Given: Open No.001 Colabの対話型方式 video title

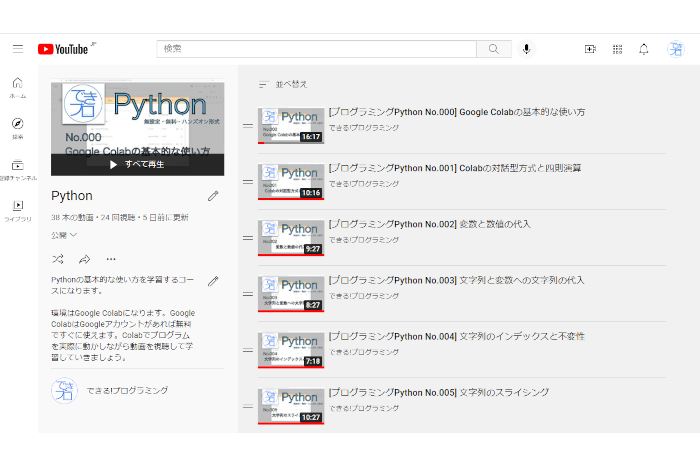Looking at the screenshot, I should tap(455, 168).
